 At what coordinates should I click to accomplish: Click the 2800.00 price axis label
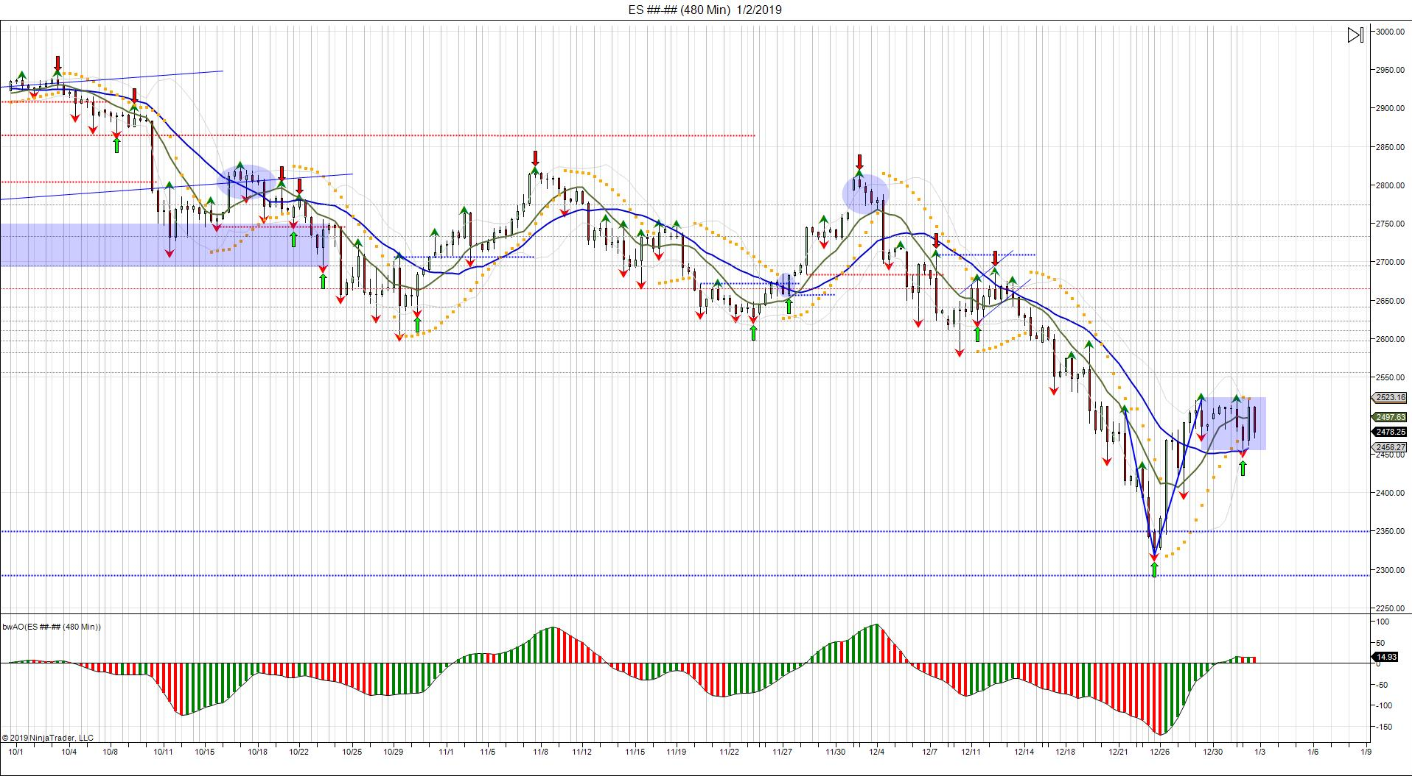tap(1392, 185)
